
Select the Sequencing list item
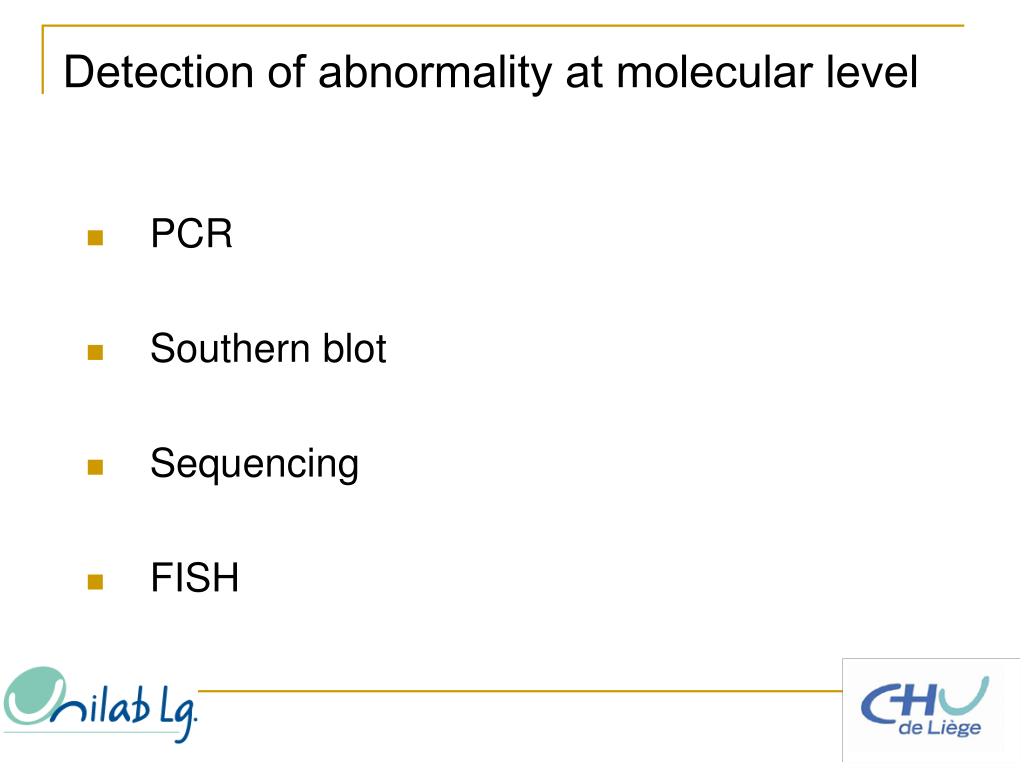[x=255, y=464]
